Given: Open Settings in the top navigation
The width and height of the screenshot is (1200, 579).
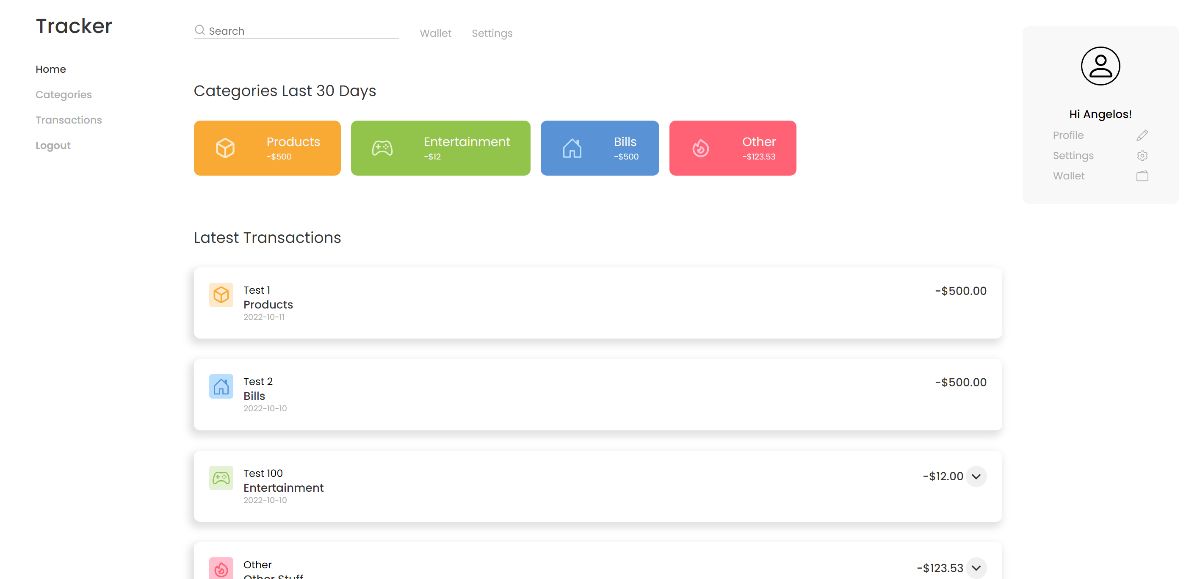Looking at the screenshot, I should point(492,34).
